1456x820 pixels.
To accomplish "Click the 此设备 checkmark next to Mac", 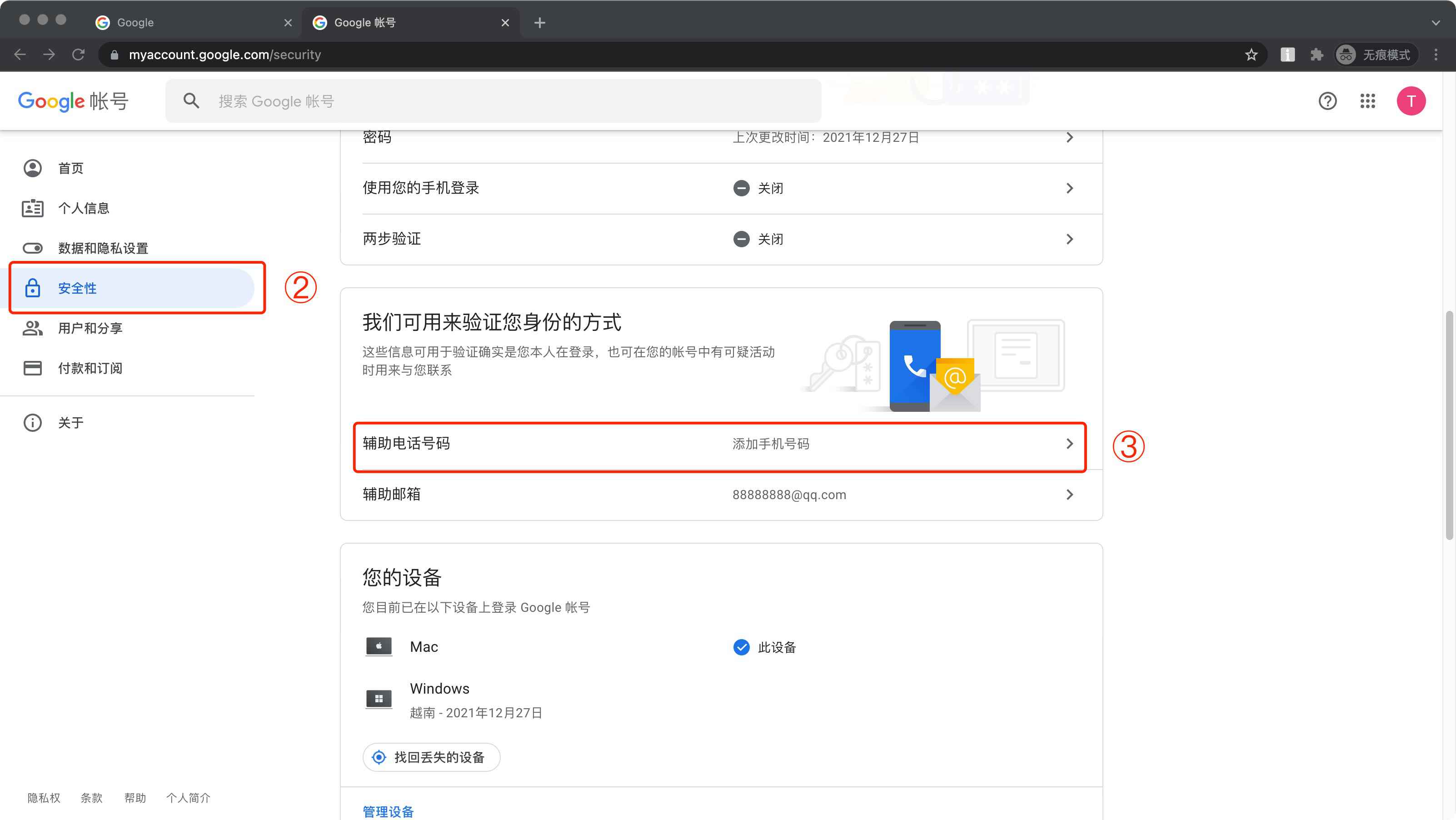I will 741,647.
